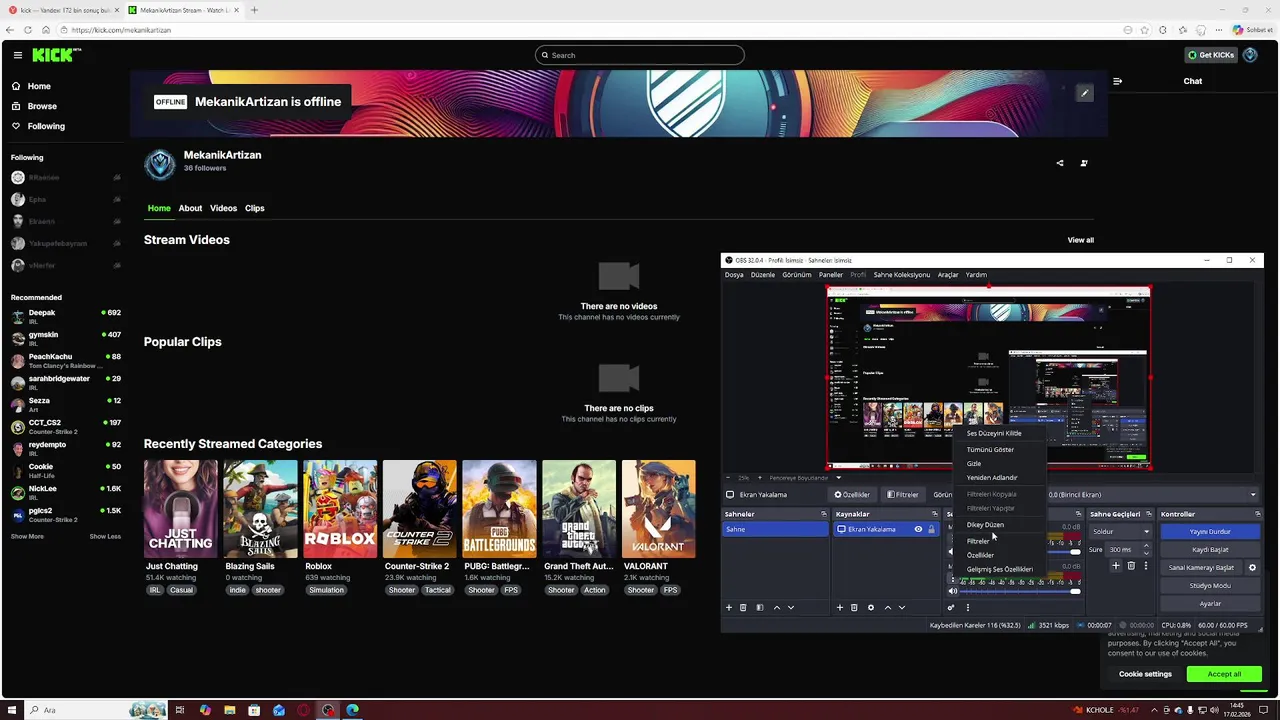The width and height of the screenshot is (1280, 720).
Task: Enable Stüdyo Modu in OBS controls
Action: pyautogui.click(x=1210, y=585)
